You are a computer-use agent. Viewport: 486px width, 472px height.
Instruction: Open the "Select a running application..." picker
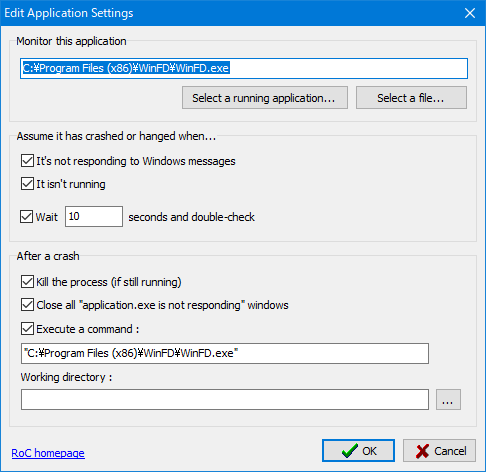point(265,98)
